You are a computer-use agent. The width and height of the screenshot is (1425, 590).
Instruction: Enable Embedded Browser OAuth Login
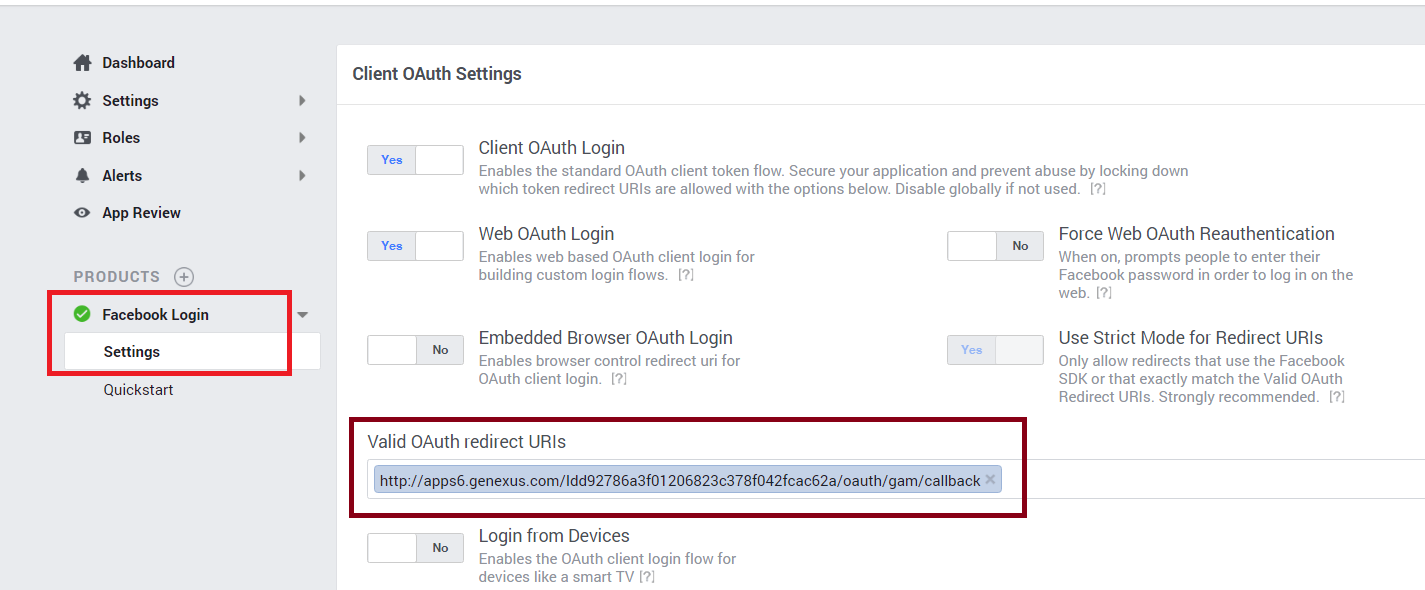coord(415,350)
